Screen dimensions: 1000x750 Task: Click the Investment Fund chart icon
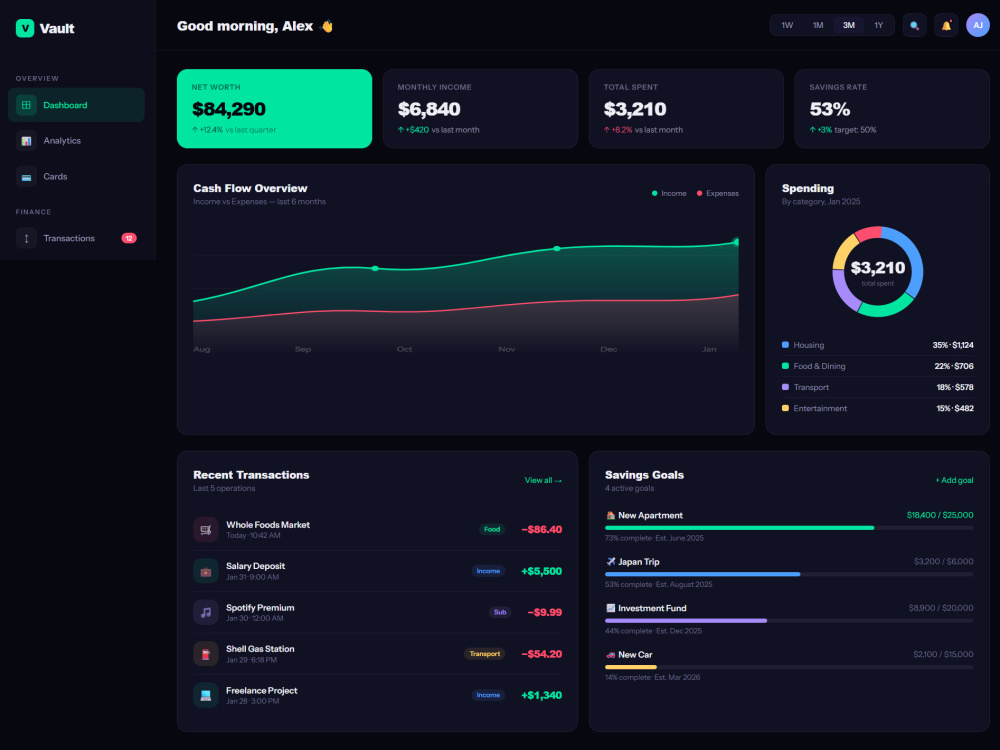tap(610, 608)
